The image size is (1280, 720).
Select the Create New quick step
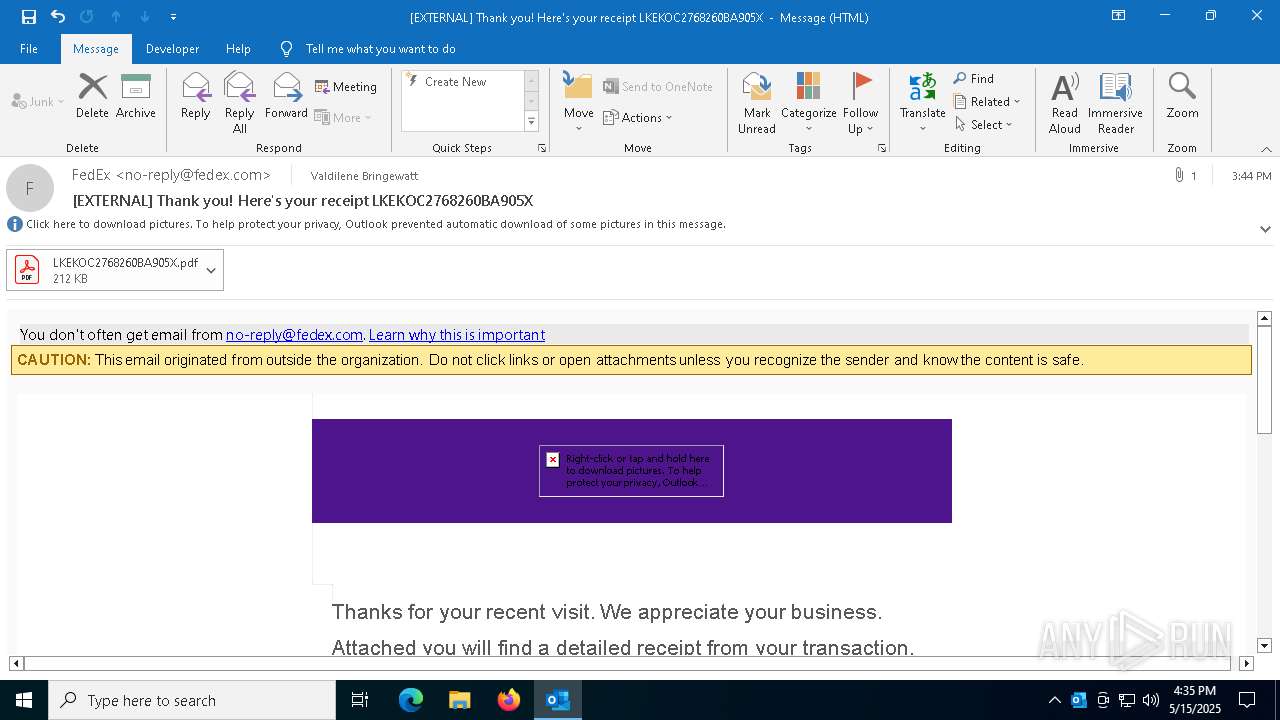tap(462, 82)
